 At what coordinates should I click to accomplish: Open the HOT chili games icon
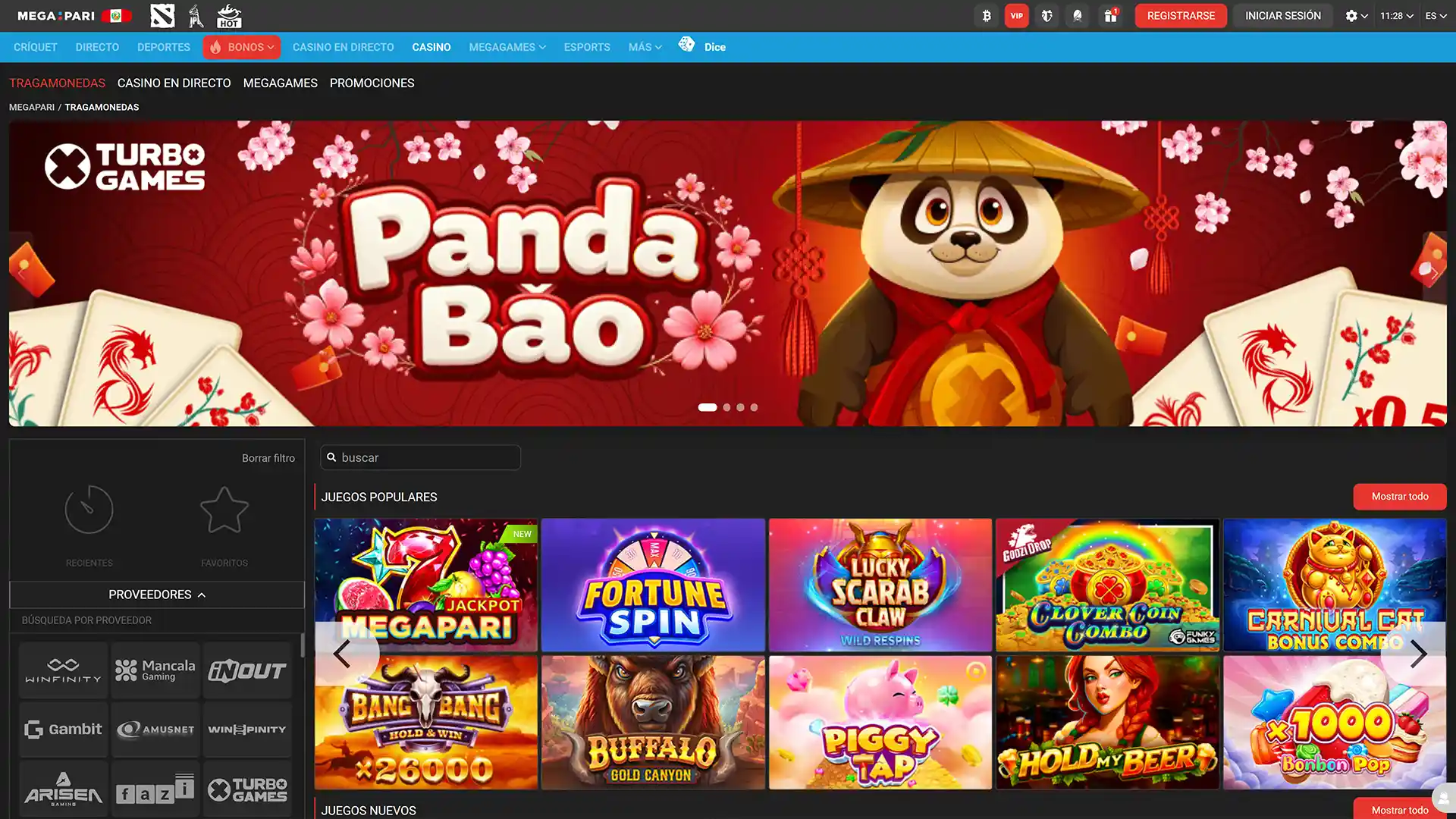(228, 15)
